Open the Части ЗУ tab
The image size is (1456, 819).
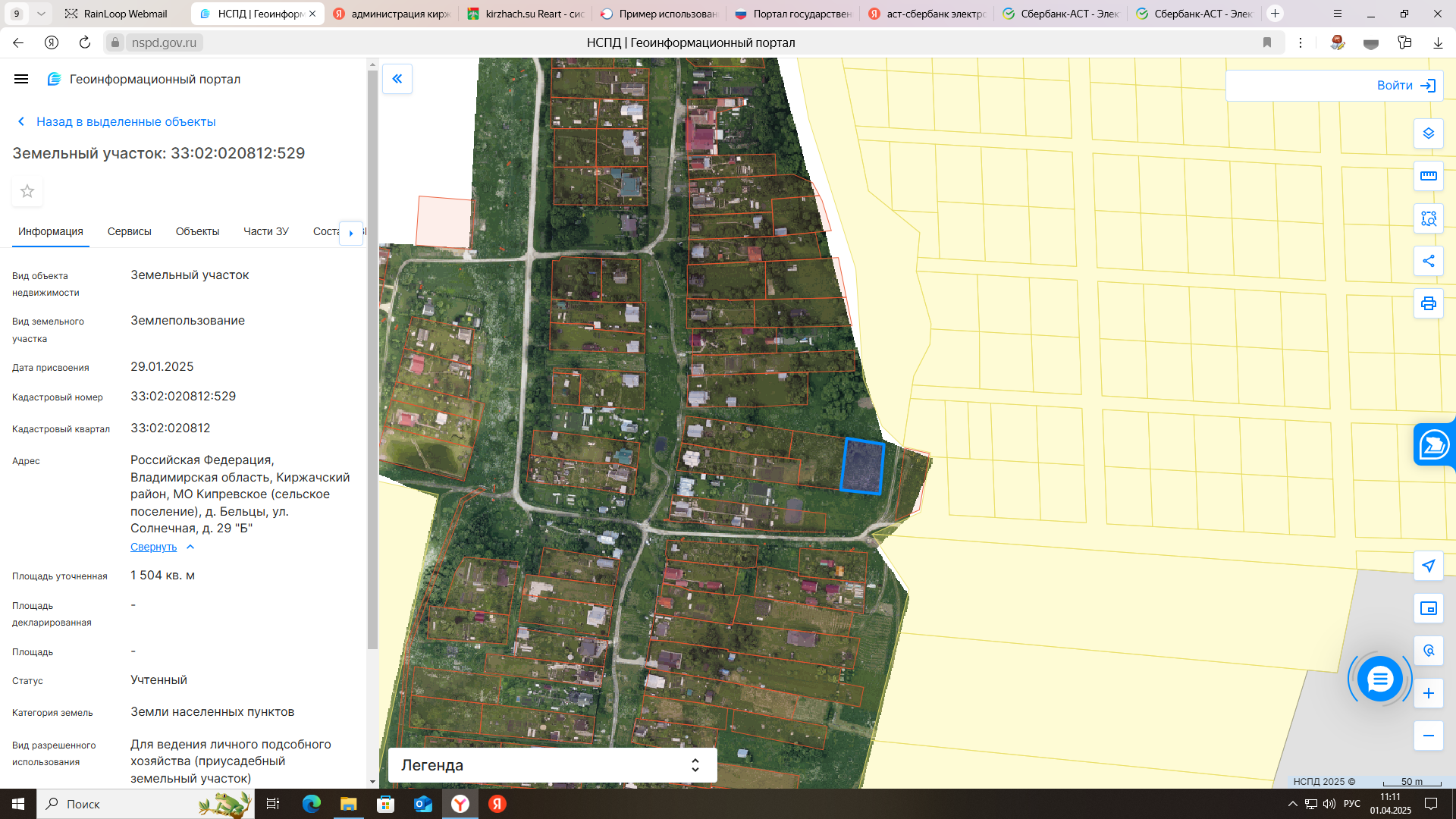pyautogui.click(x=265, y=231)
